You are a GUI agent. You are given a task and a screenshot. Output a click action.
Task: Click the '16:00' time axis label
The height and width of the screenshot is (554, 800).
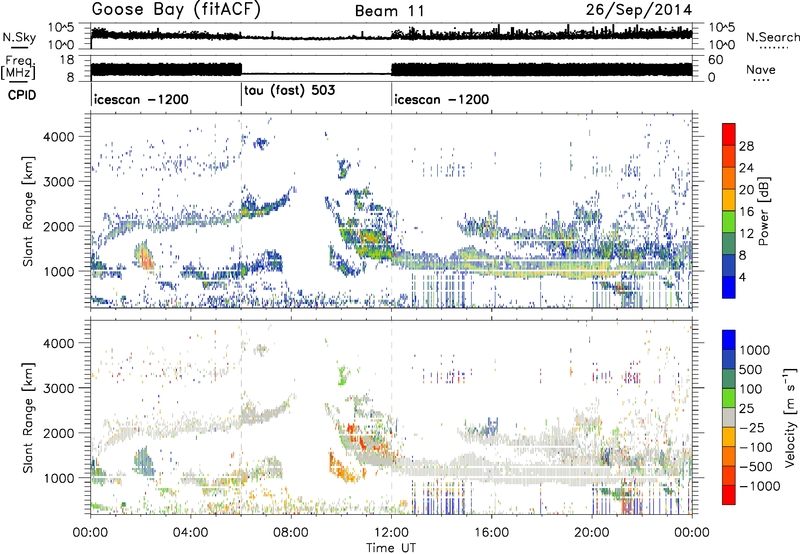491,533
